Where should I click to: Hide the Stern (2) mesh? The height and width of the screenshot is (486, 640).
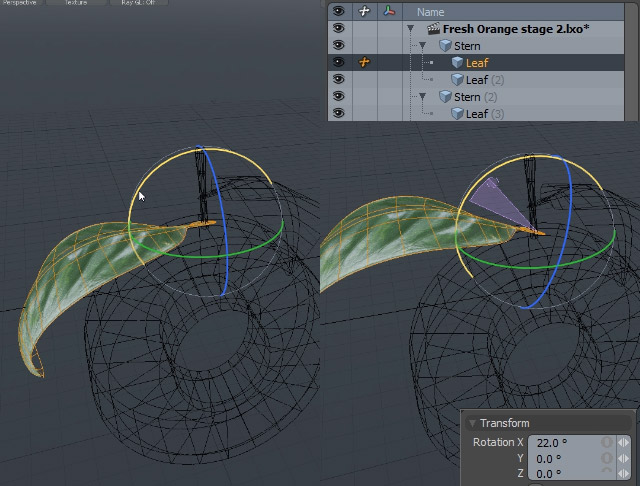point(338,96)
